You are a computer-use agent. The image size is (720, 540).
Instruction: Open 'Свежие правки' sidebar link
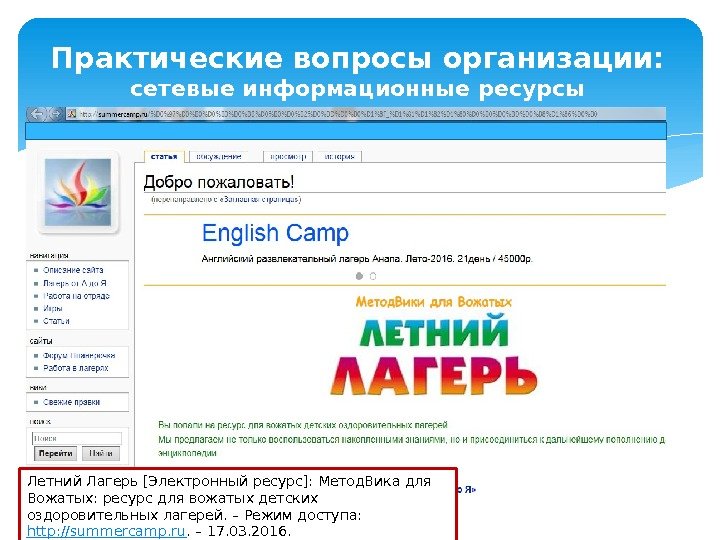point(72,402)
